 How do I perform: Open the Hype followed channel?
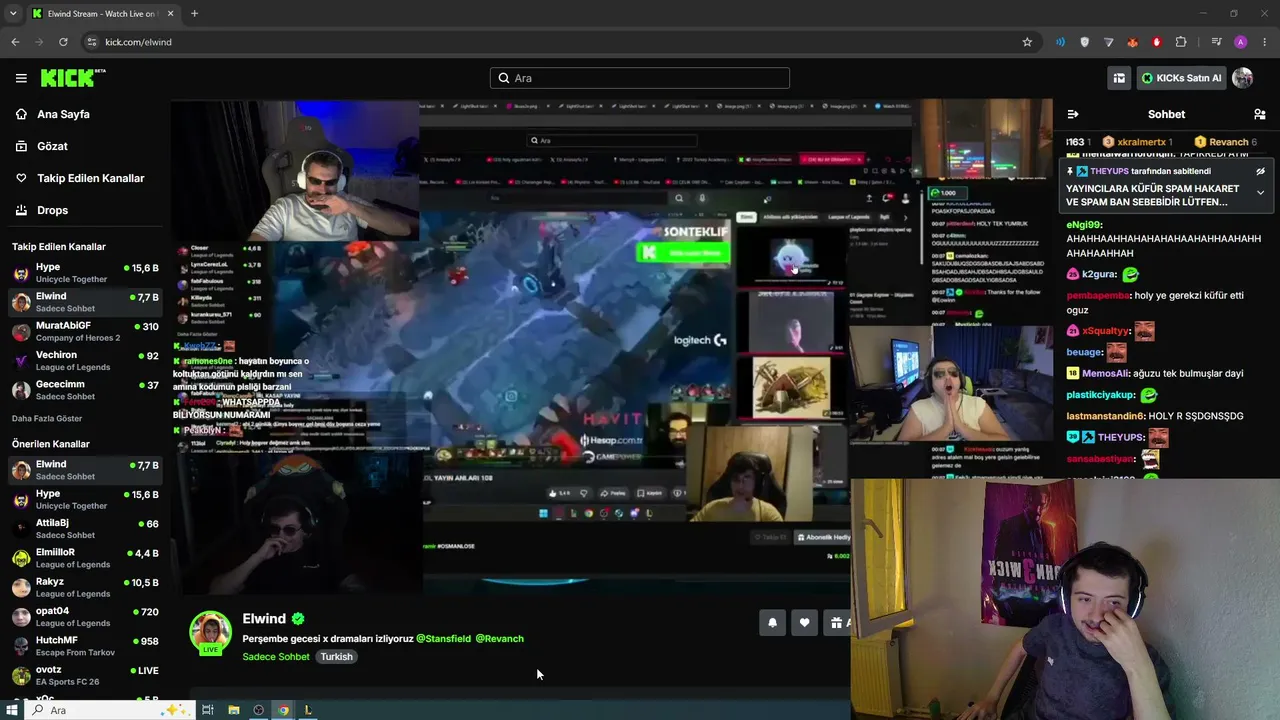coord(85,273)
